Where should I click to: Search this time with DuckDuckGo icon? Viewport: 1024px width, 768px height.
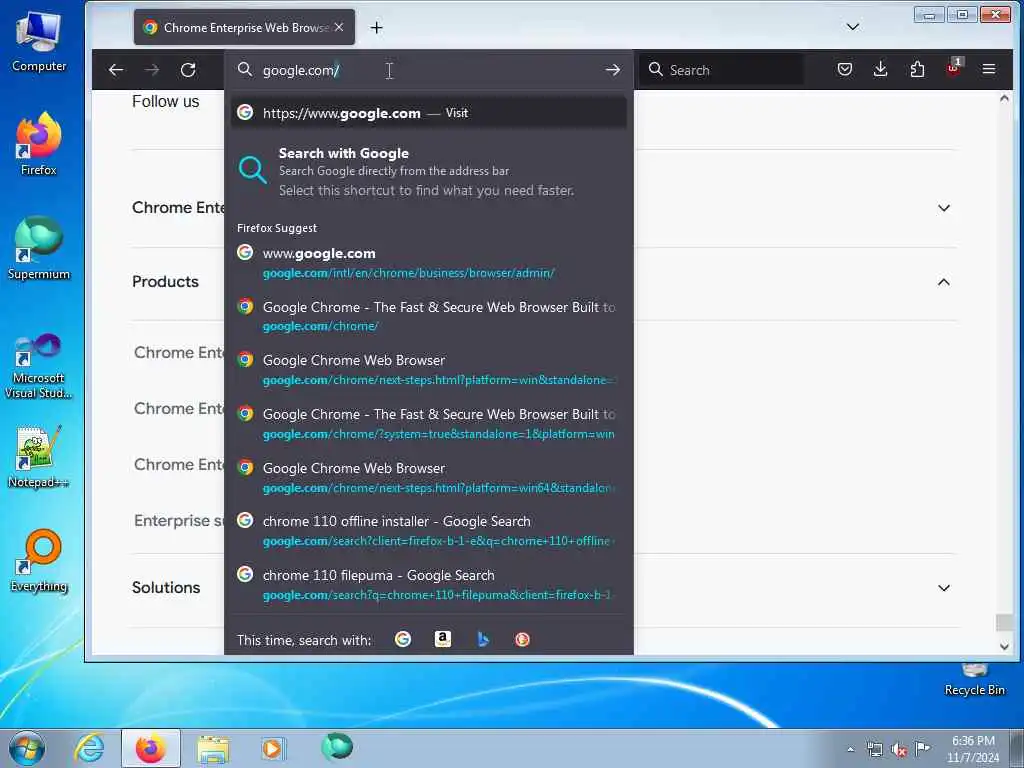pyautogui.click(x=522, y=639)
